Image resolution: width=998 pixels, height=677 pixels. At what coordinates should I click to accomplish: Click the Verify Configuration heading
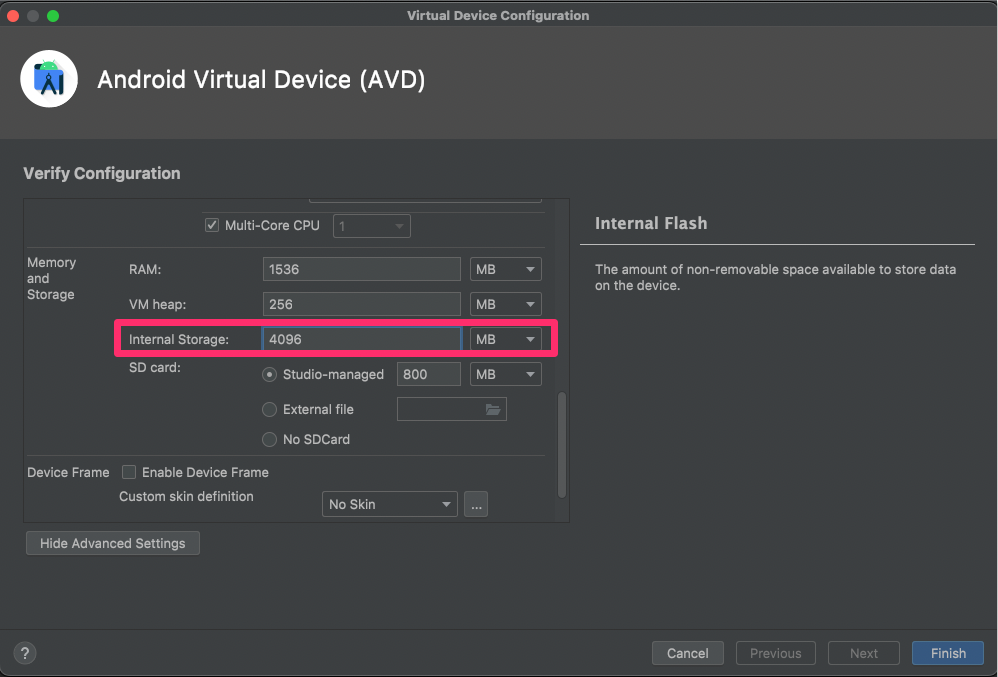[102, 173]
